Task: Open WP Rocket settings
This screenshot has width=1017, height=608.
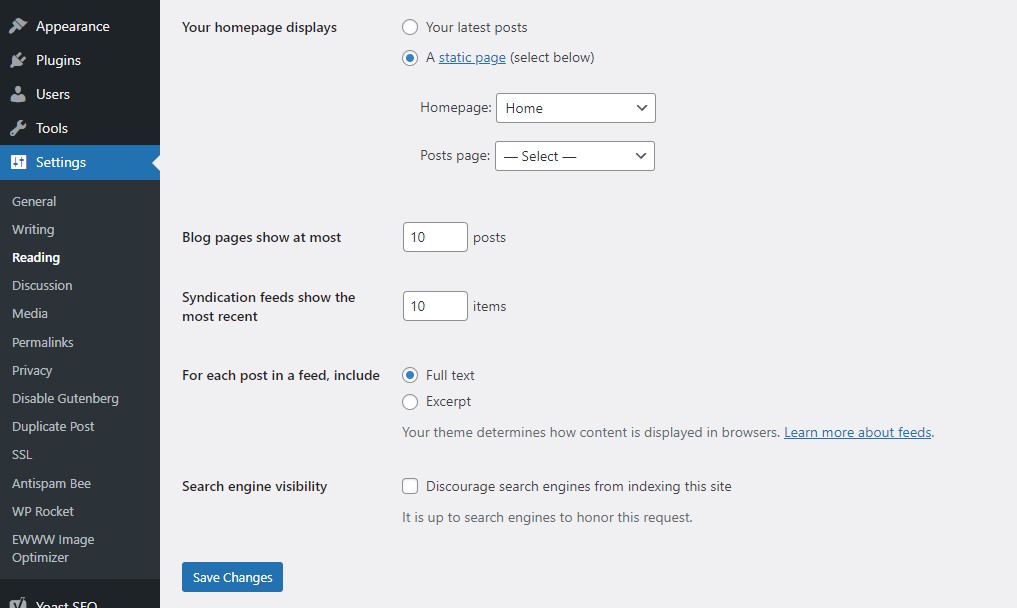Action: click(43, 511)
